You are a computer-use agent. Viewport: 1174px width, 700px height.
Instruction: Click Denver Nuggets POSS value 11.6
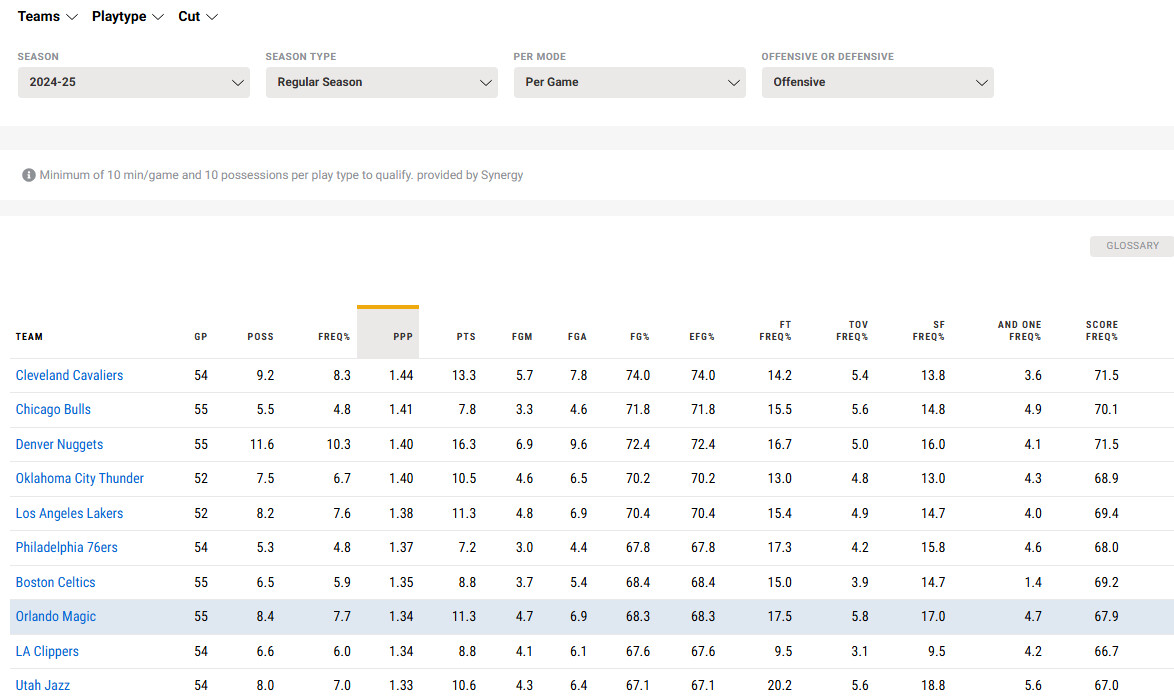262,445
